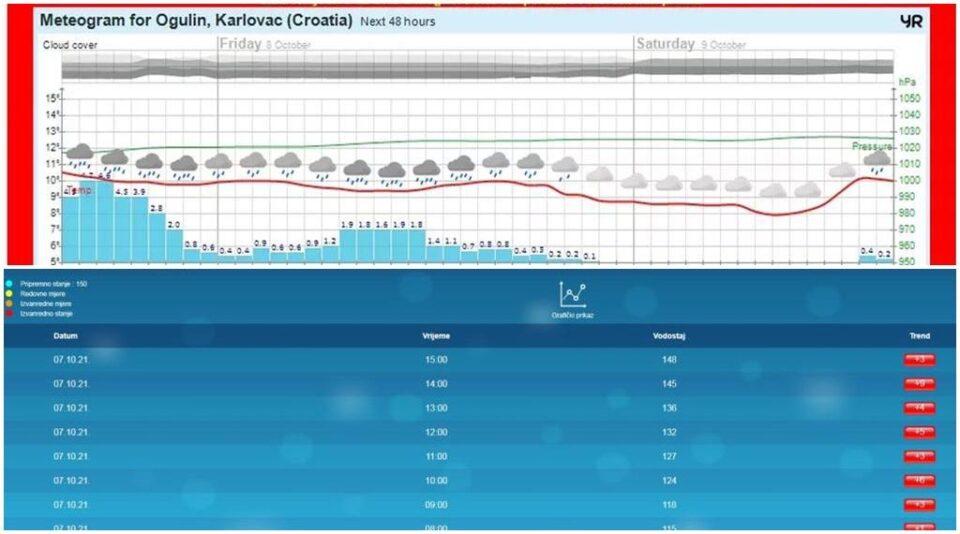Click the 2.8 precipitation bar
This screenshot has height=534, width=960.
point(157,238)
